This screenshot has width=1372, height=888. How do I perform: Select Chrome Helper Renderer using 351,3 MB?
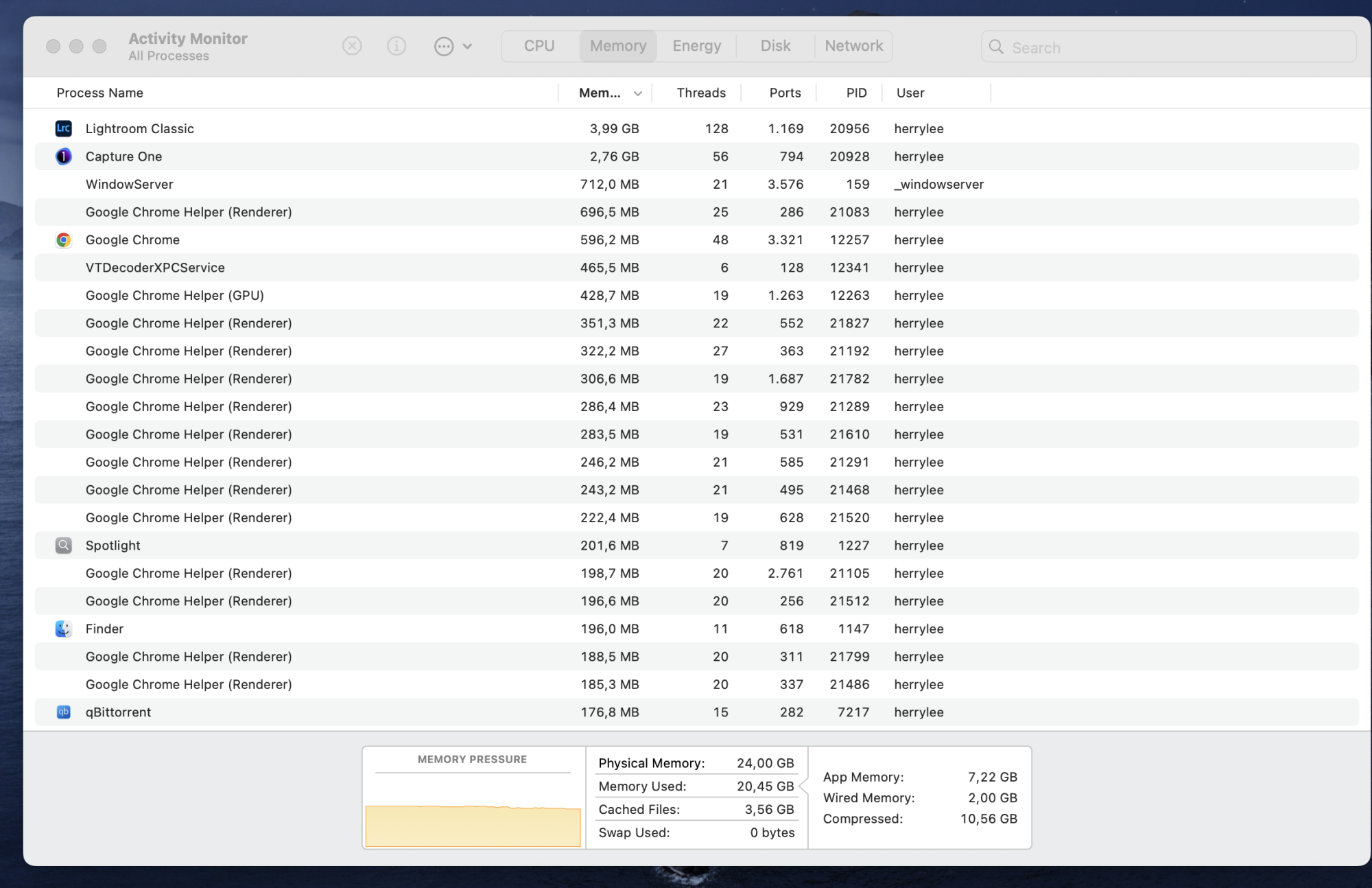(696, 323)
